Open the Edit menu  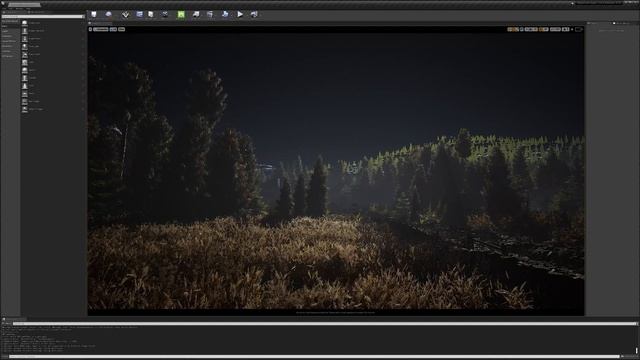[x=11, y=8]
